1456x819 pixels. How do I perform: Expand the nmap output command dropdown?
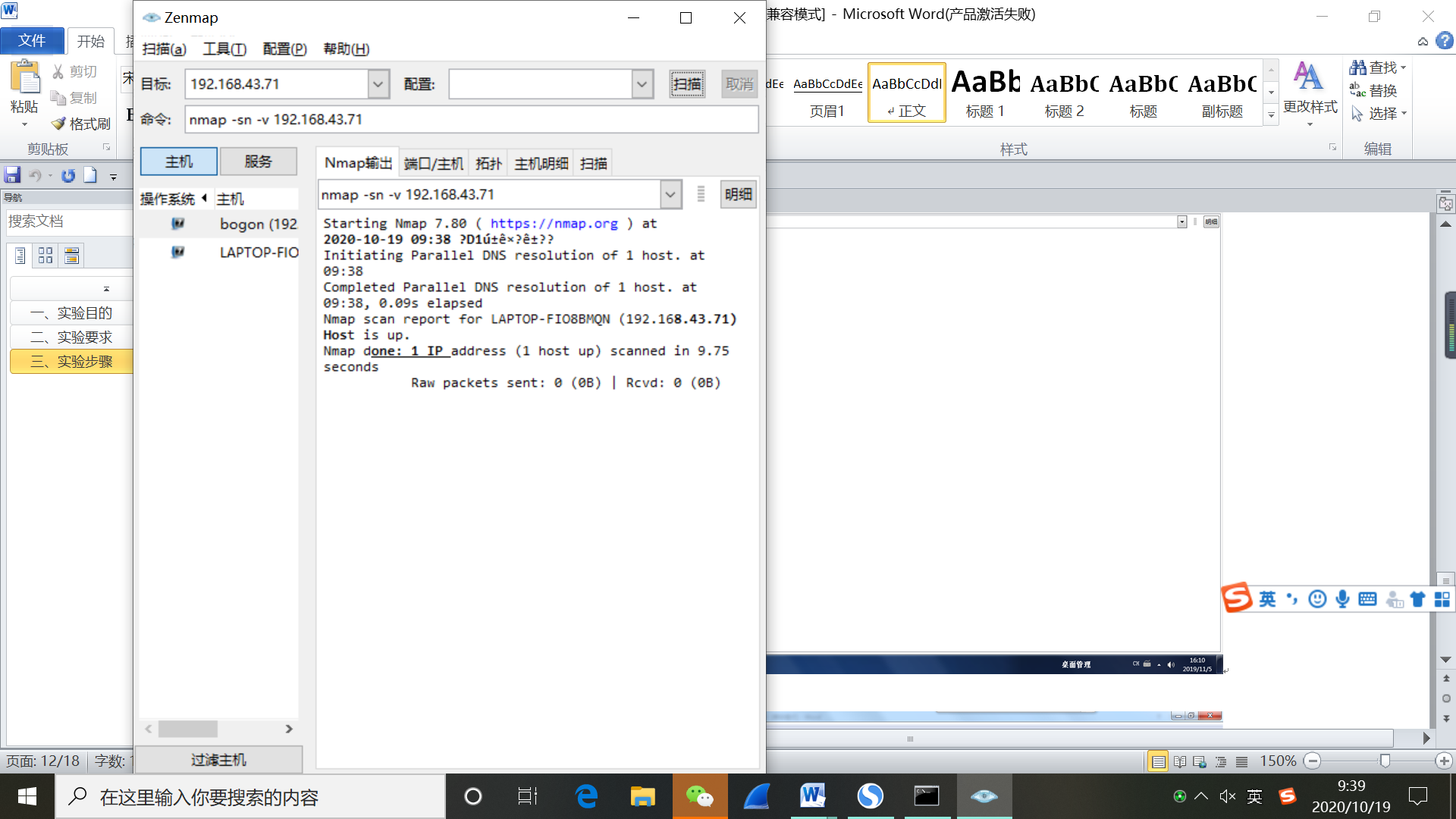click(x=670, y=195)
